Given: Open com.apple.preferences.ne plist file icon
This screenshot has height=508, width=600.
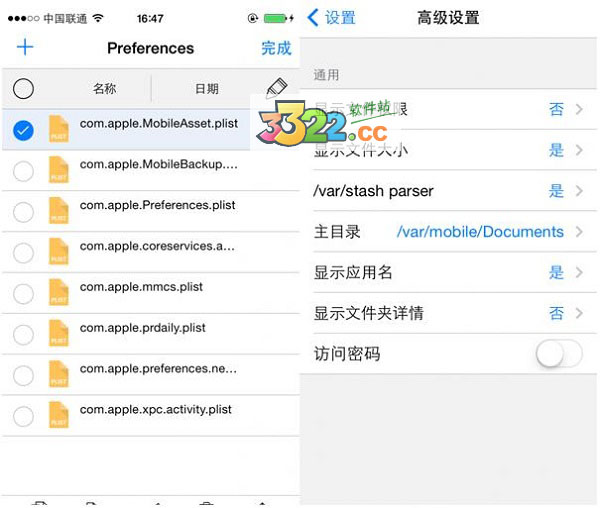Looking at the screenshot, I should tap(59, 374).
